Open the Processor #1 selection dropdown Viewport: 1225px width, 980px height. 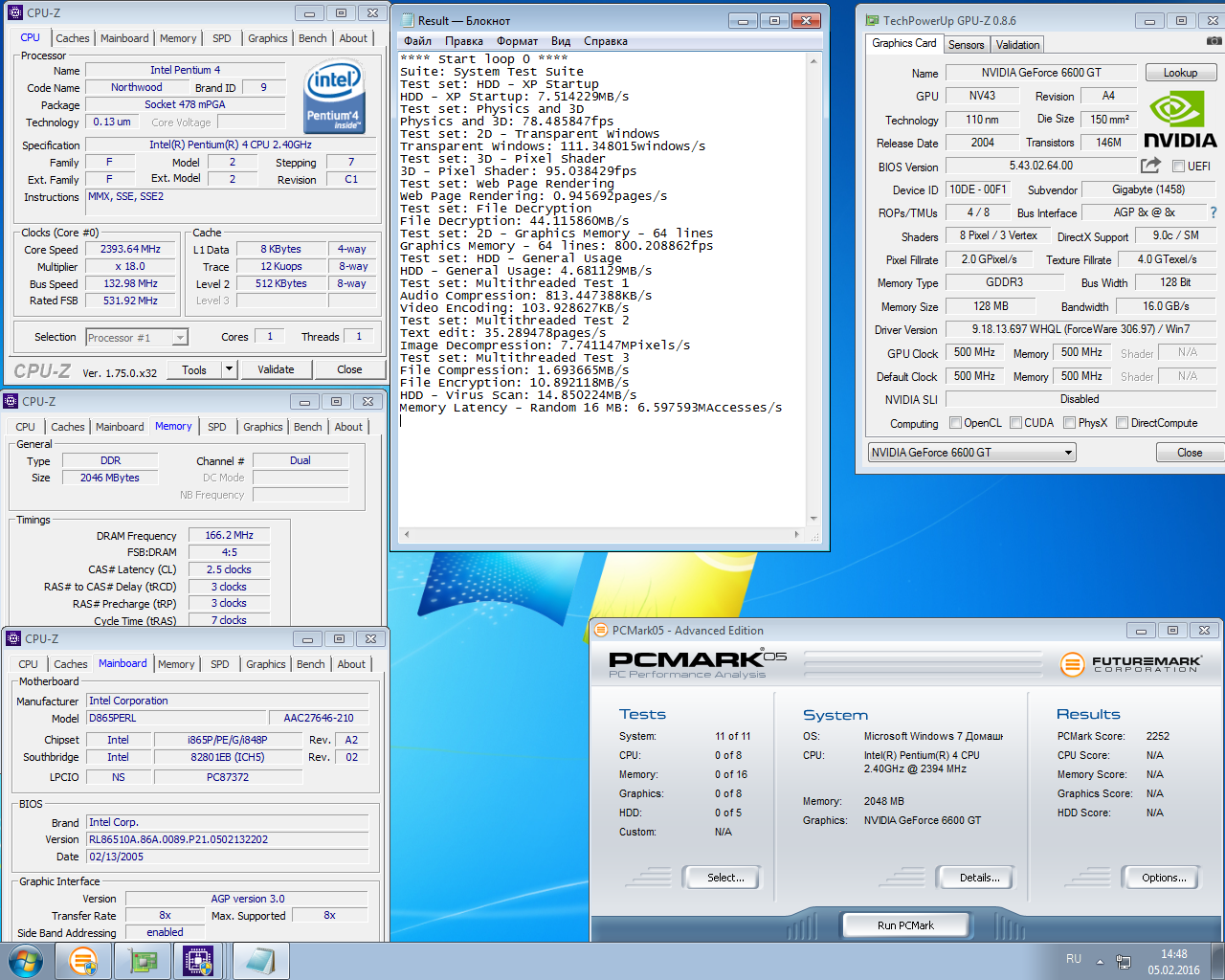(x=137, y=337)
